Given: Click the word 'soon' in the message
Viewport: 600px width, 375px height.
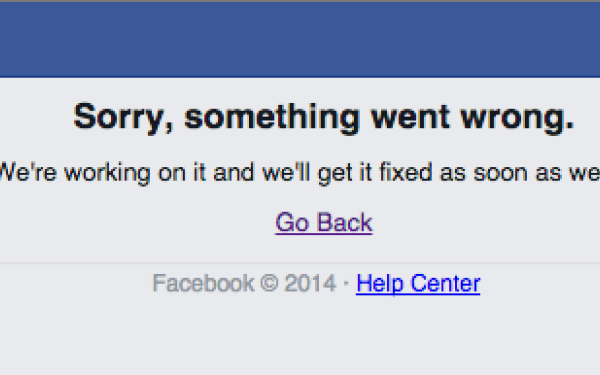Looking at the screenshot, I should (x=500, y=174).
